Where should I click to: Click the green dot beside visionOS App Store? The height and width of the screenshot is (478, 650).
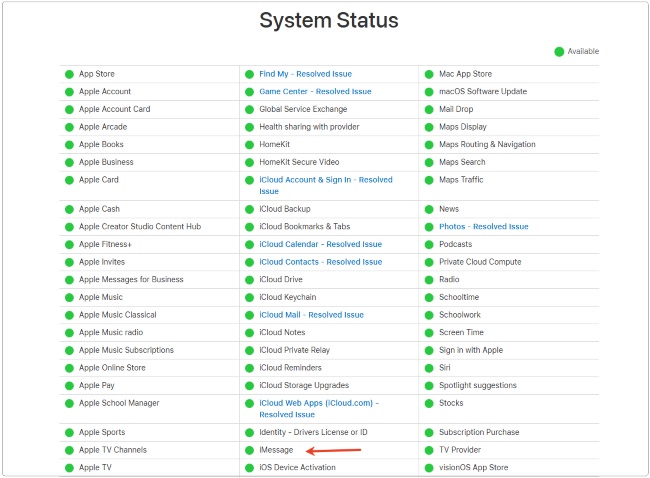click(x=429, y=468)
